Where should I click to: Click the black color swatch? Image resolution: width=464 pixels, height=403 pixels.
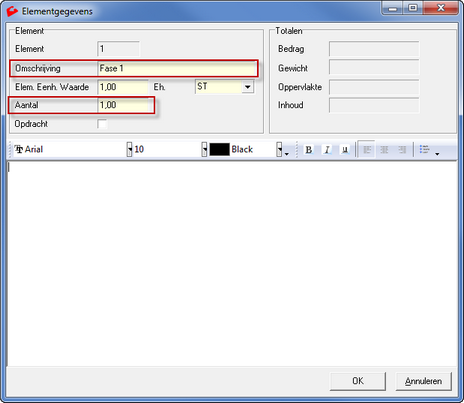tap(219, 149)
